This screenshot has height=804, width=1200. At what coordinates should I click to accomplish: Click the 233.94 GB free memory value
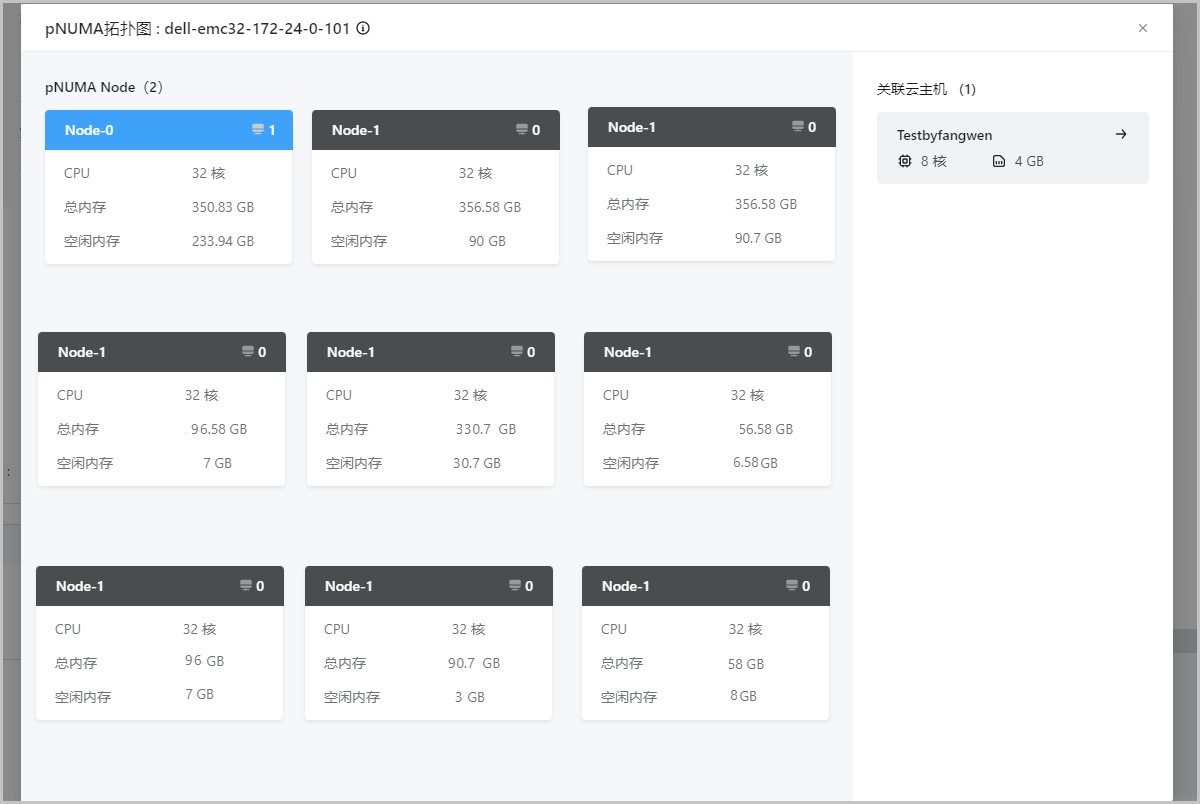[222, 241]
